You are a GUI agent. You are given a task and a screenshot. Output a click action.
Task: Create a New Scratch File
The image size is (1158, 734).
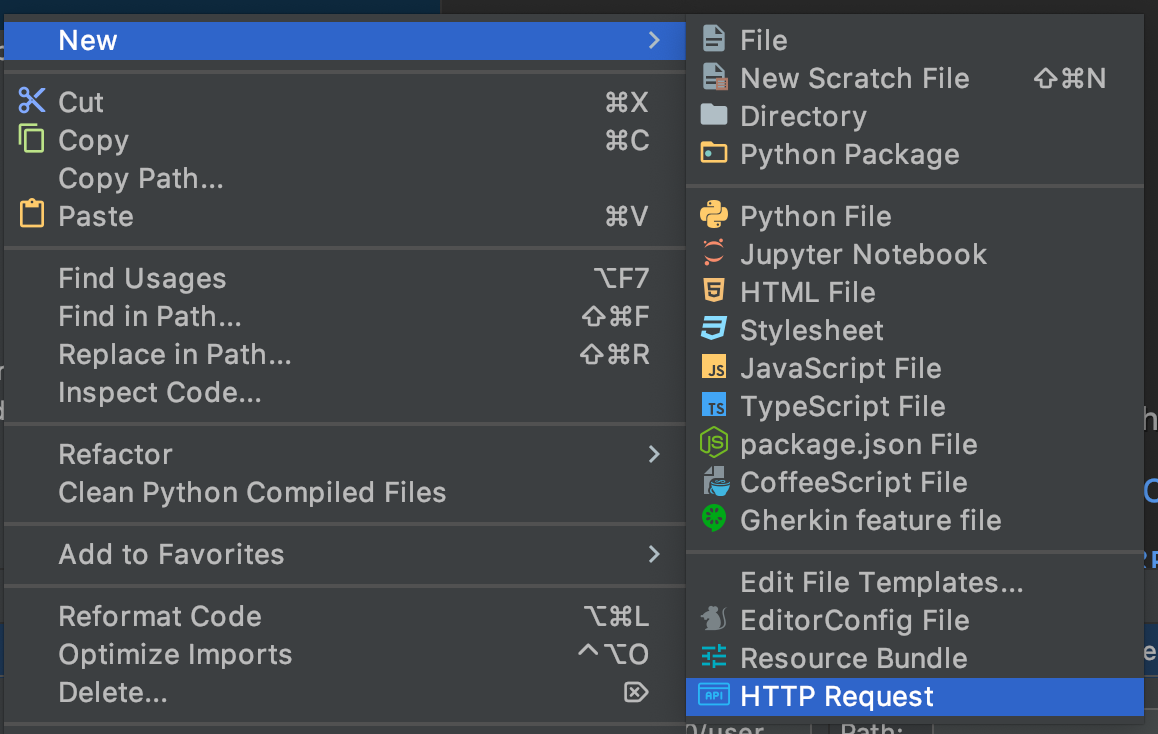coord(854,78)
